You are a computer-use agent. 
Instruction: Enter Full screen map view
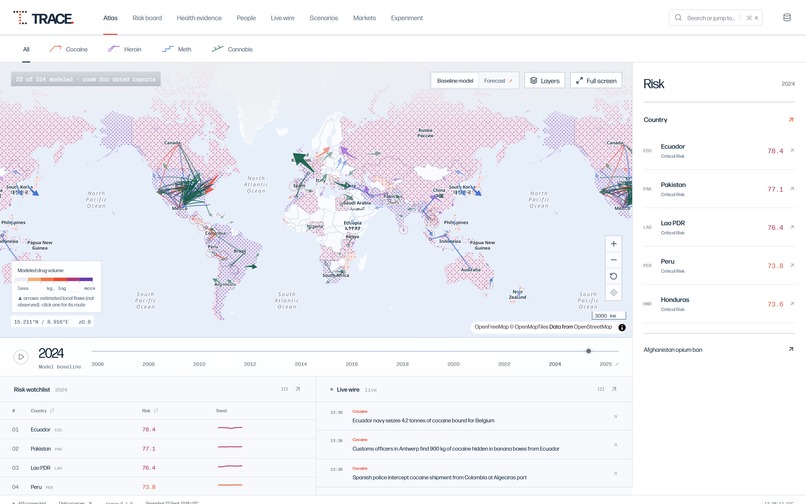[x=596, y=81]
